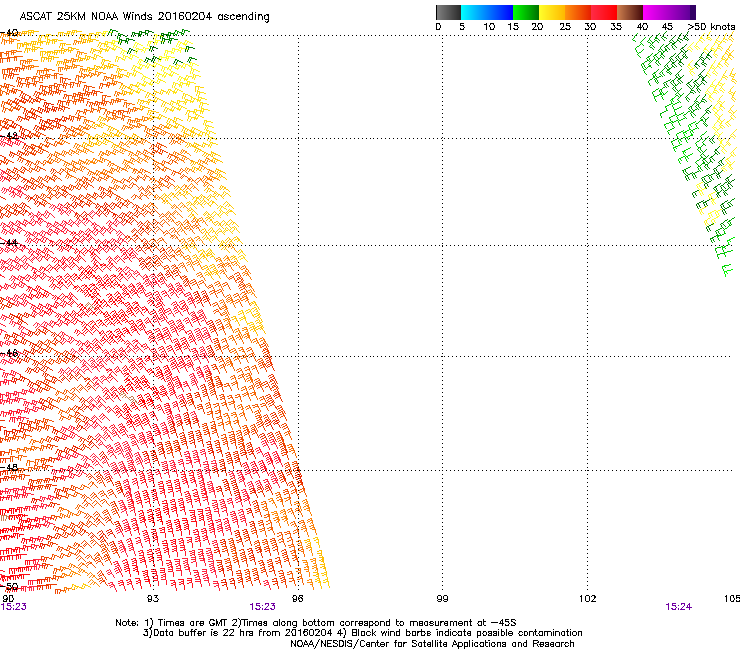Pick the dark purple 45-50 knots color bar segment
This screenshot has width=740, height=650.
pos(682,12)
